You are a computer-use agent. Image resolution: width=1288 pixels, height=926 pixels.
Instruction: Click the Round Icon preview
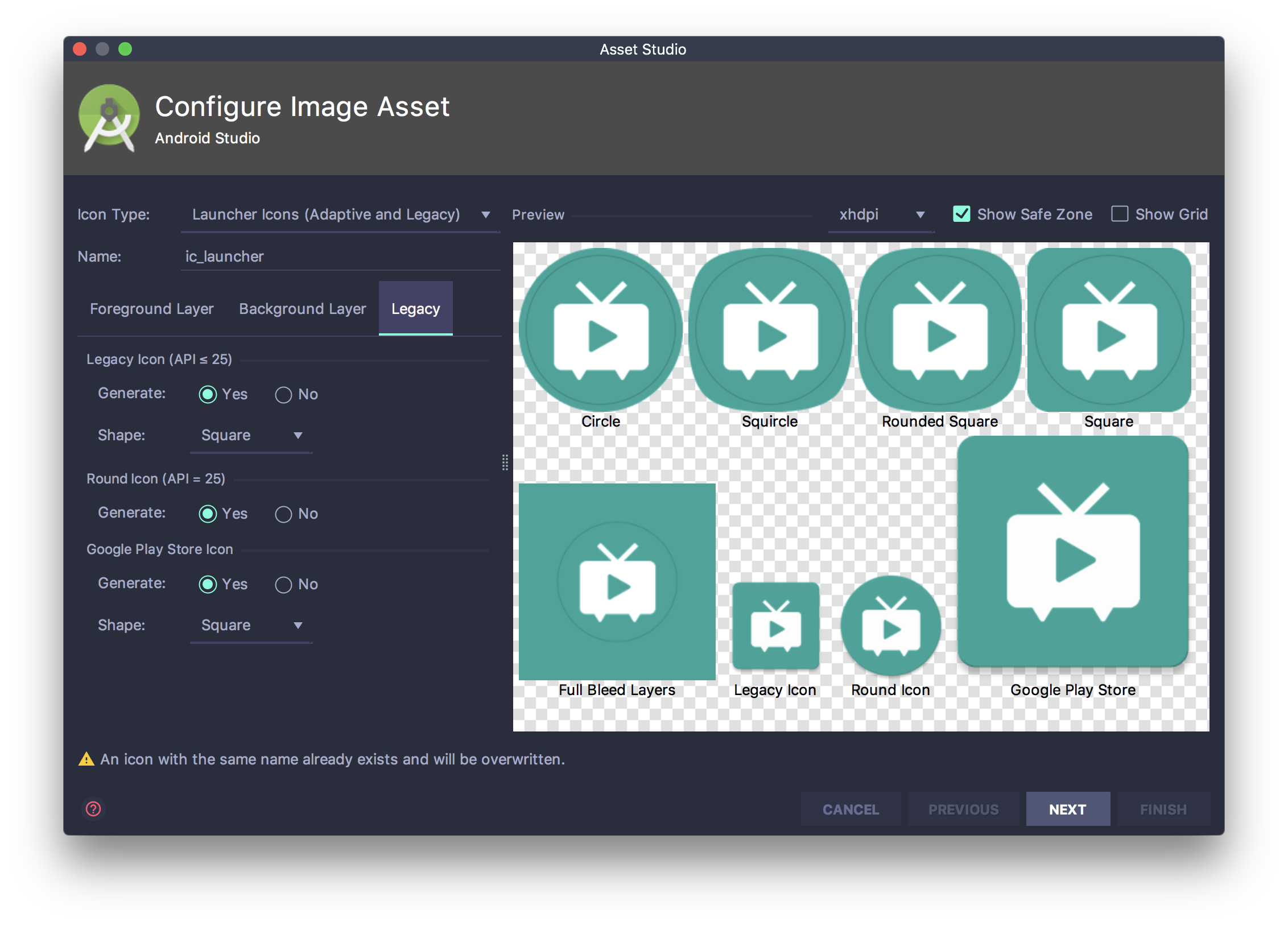(890, 626)
